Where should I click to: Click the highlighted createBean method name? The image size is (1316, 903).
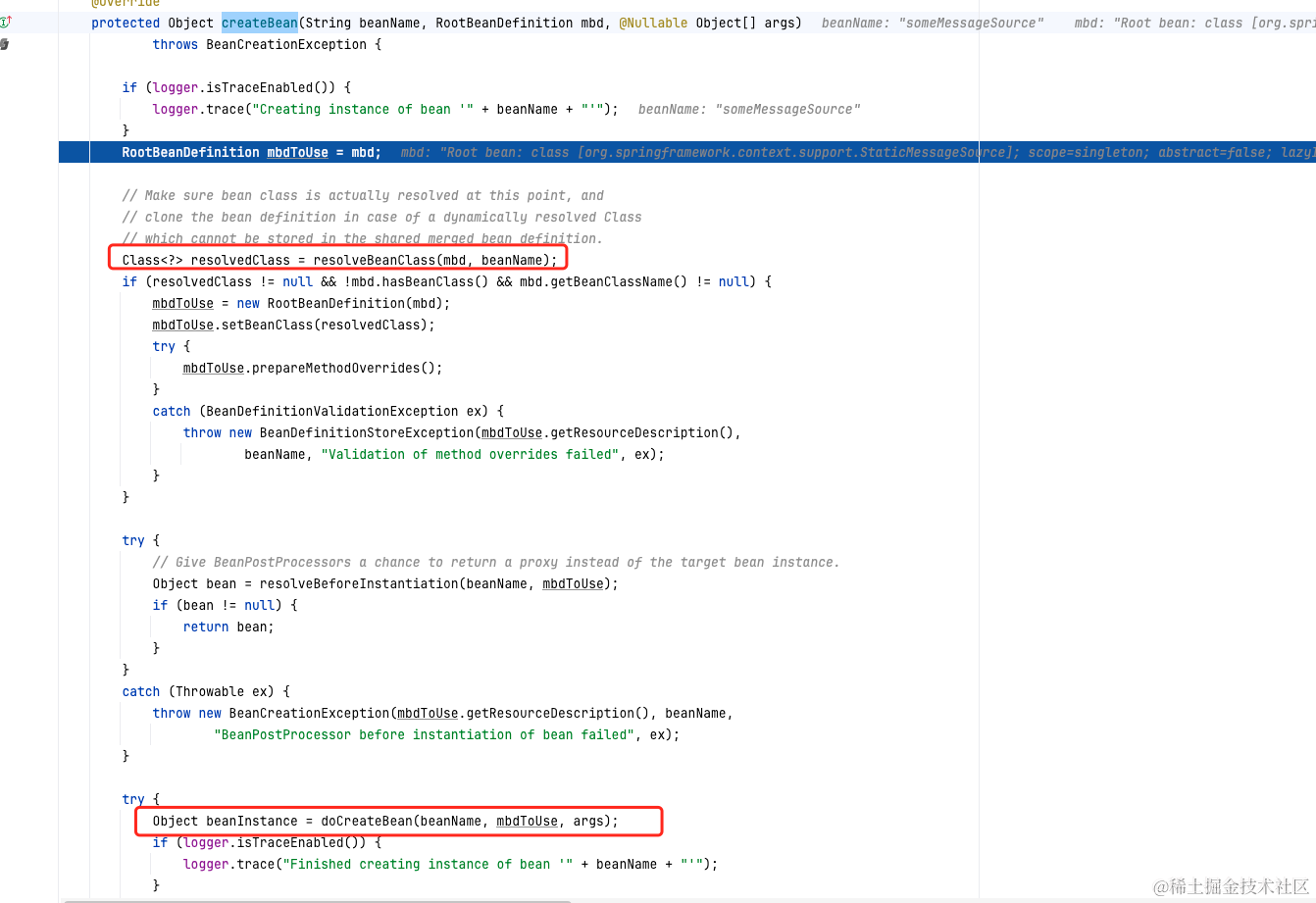[260, 23]
